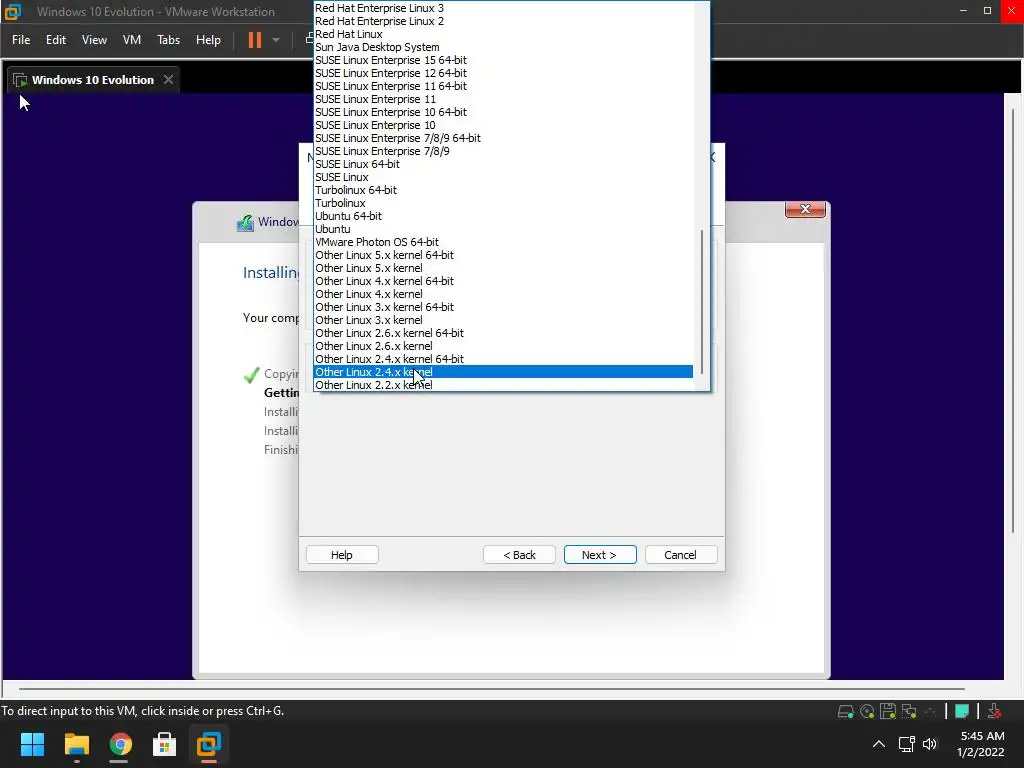
Task: Click the network tray icon
Action: pyautogui.click(x=906, y=744)
